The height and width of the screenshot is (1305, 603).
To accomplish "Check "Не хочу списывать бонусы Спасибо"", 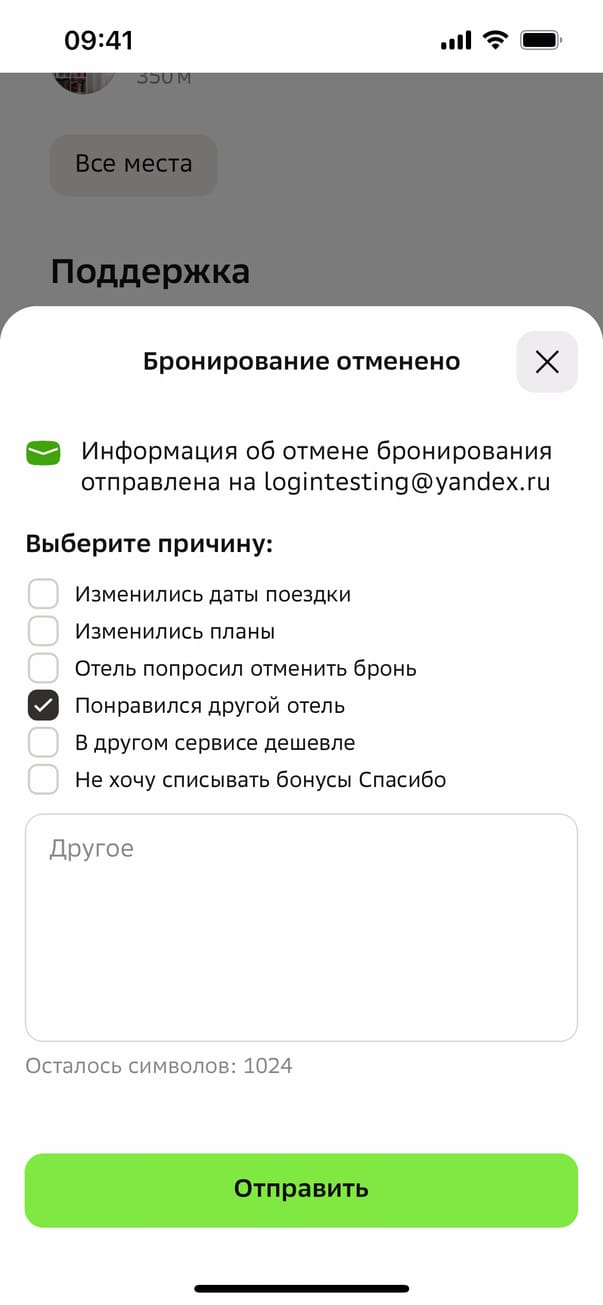I will (43, 779).
